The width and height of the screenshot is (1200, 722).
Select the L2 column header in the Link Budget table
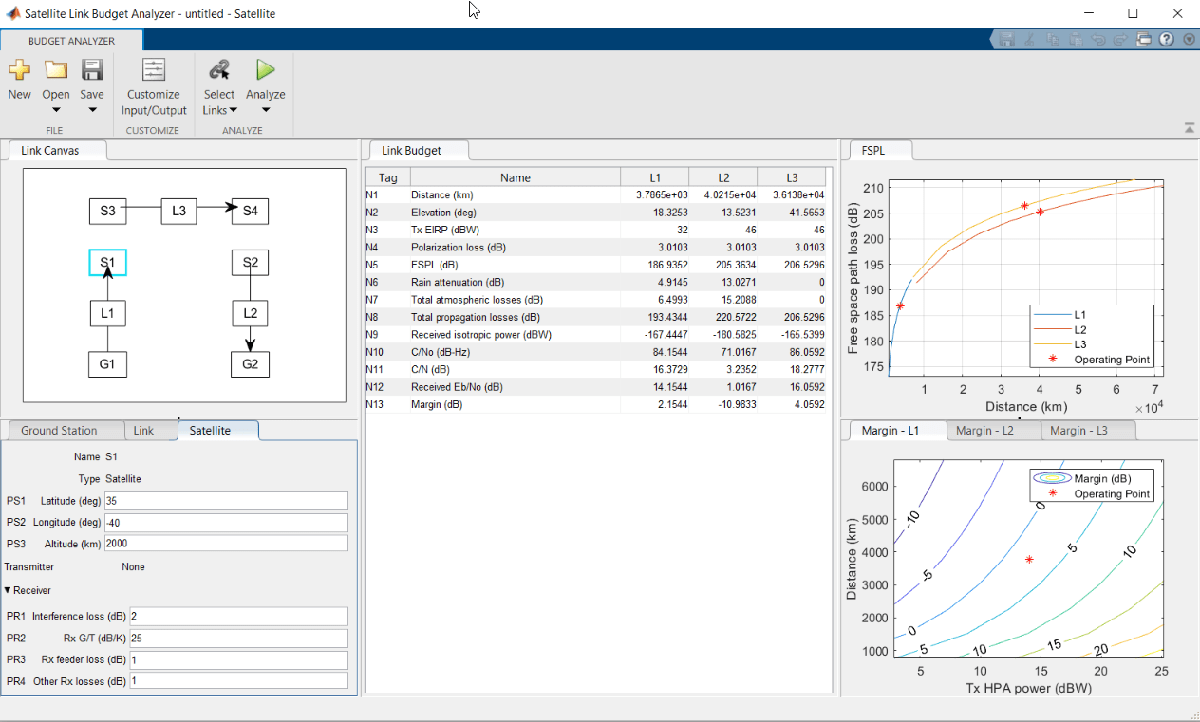click(723, 177)
